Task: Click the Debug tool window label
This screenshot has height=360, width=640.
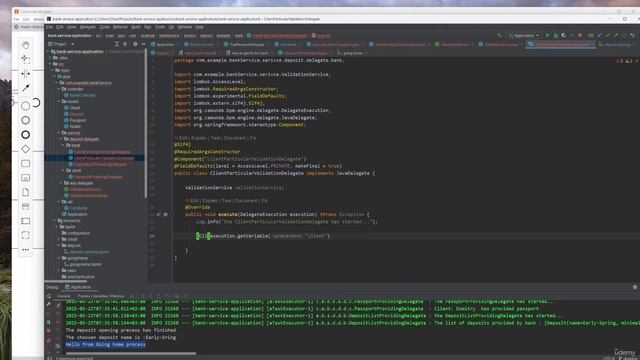Action: coord(52,287)
